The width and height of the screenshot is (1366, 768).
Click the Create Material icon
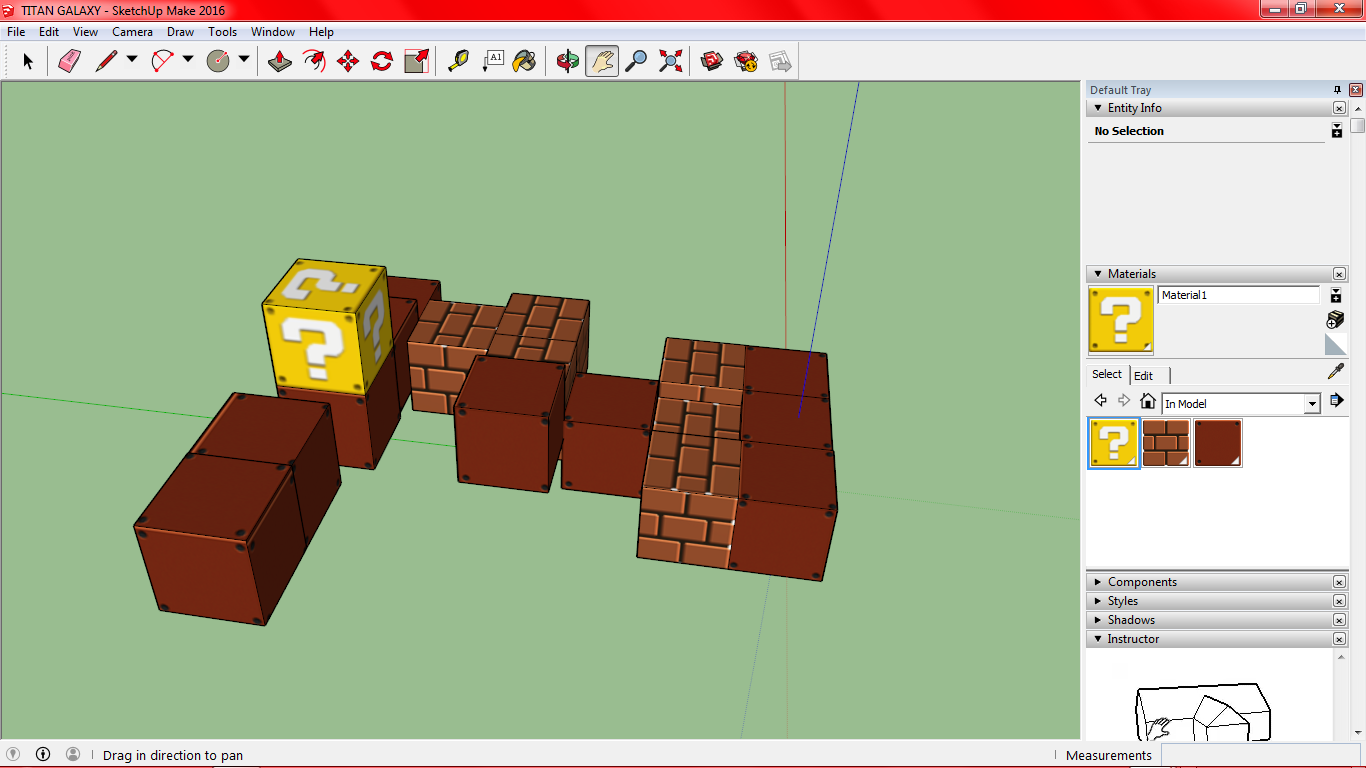coord(1335,320)
